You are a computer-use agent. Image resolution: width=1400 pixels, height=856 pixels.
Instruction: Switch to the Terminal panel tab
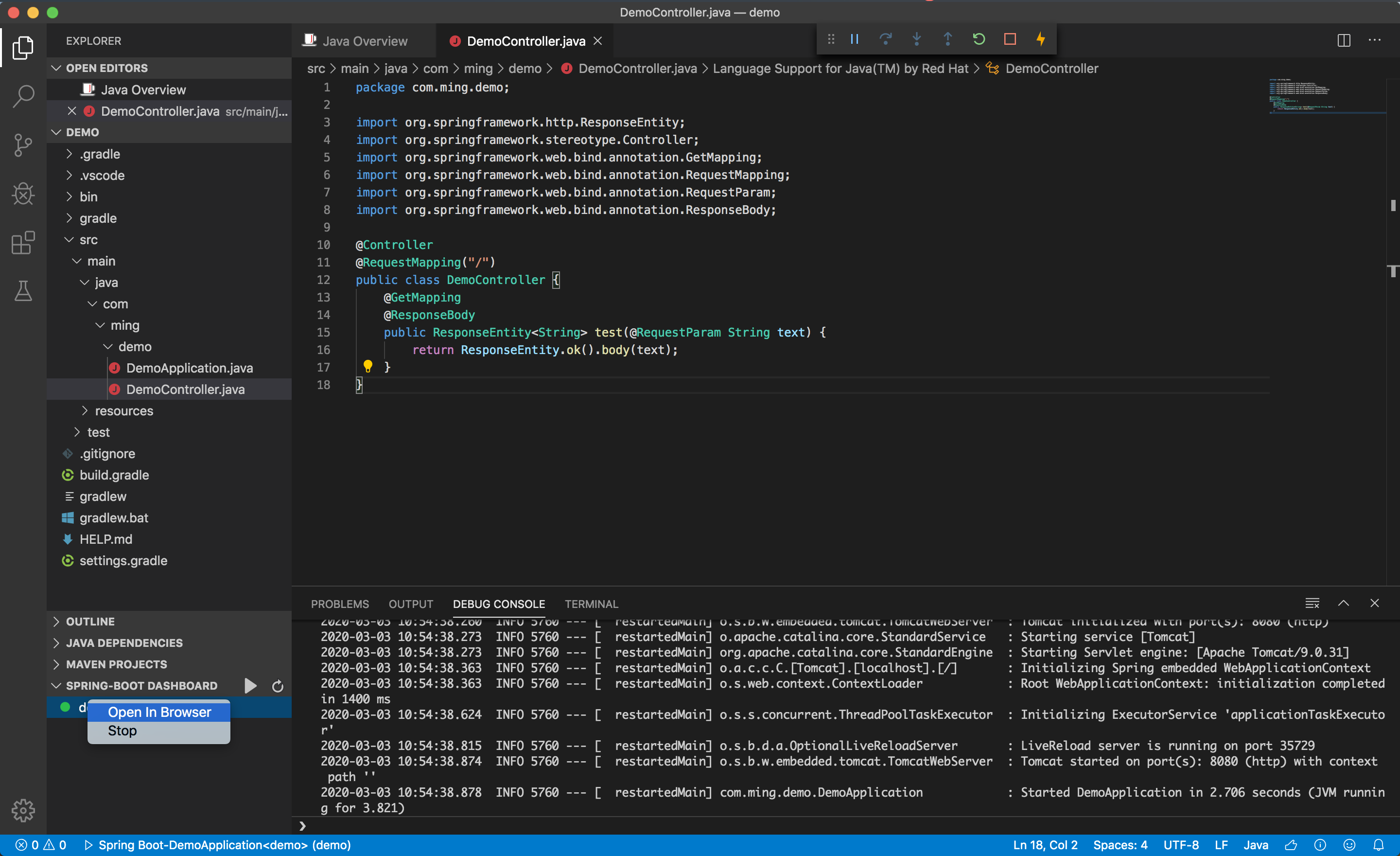pos(591,604)
